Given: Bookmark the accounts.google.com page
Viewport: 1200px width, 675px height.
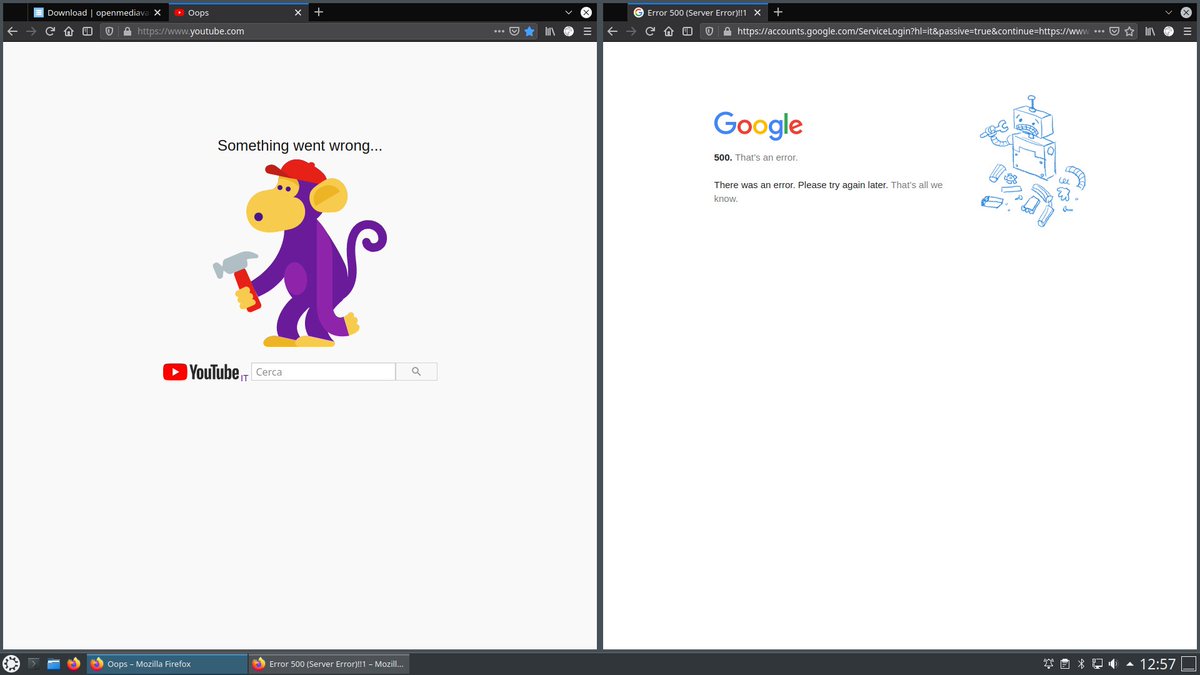Looking at the screenshot, I should (1130, 31).
